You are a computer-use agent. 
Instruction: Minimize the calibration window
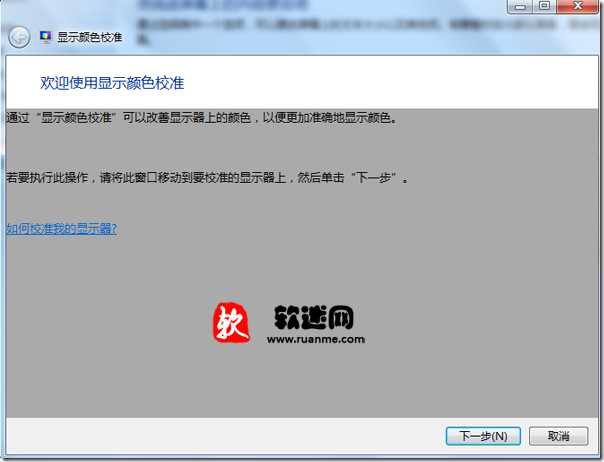point(520,7)
